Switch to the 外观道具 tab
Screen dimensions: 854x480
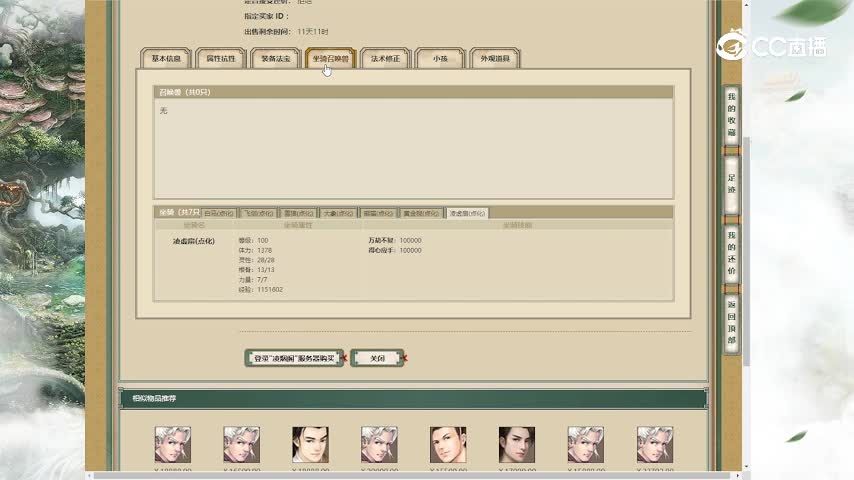tap(495, 59)
